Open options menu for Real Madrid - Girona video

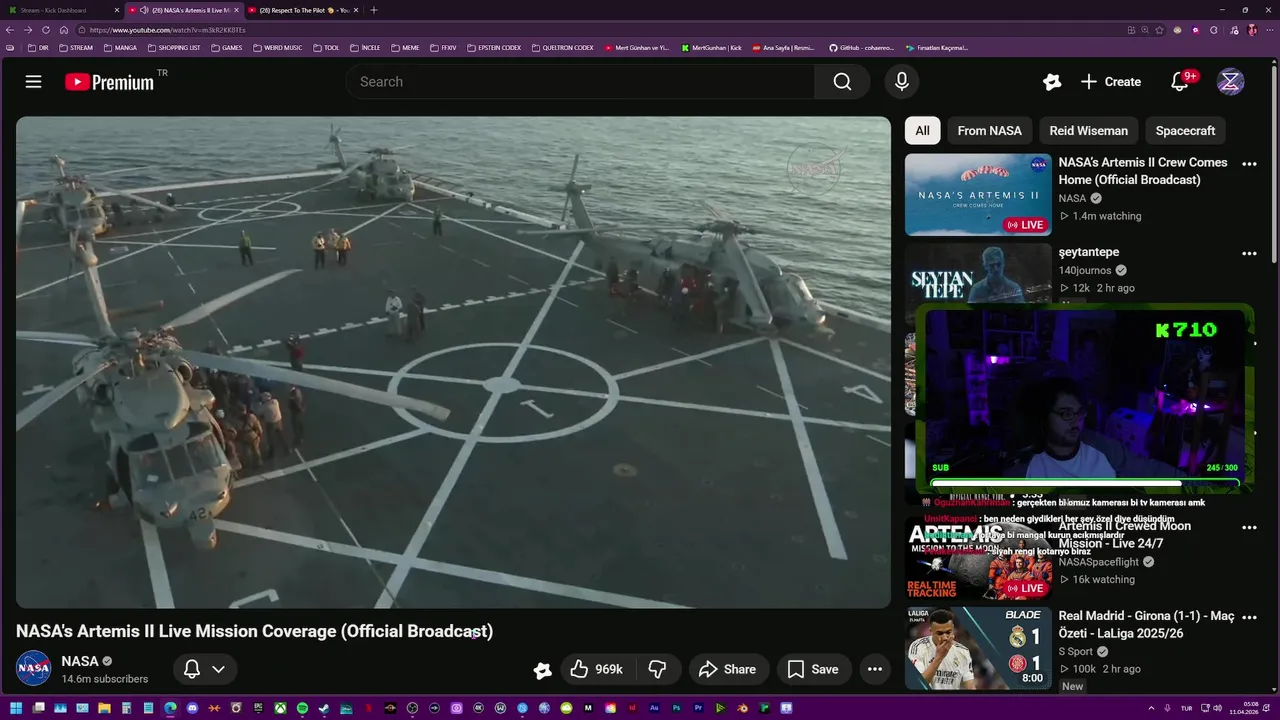pos(1249,618)
